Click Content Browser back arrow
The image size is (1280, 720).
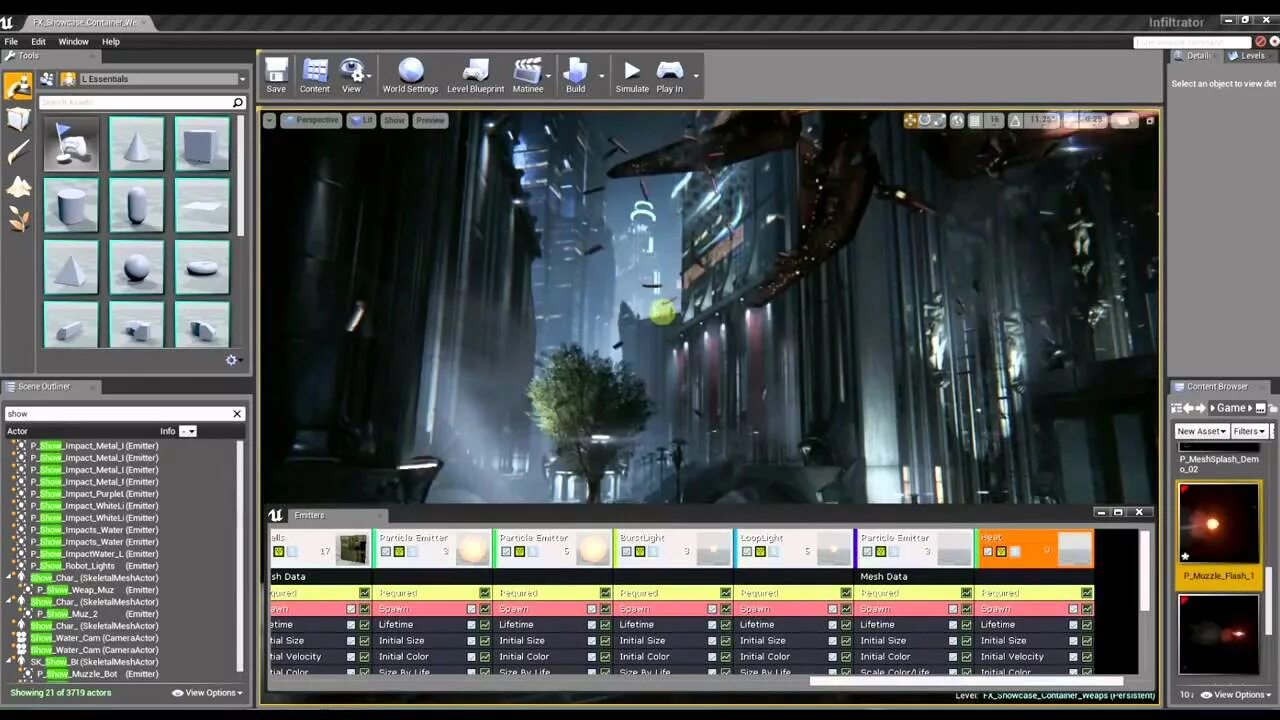point(1189,408)
